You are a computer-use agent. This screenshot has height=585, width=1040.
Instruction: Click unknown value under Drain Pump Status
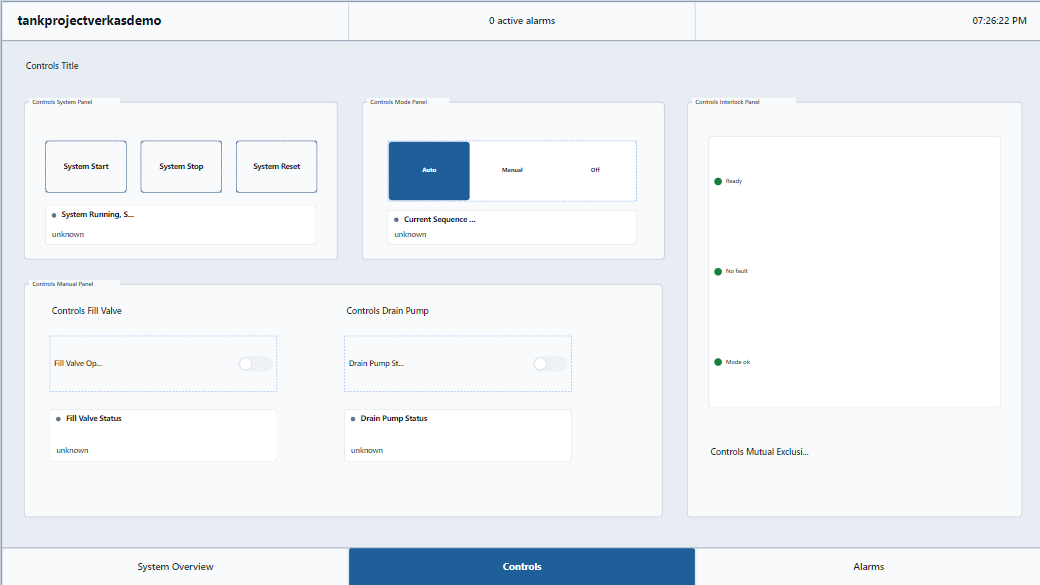(367, 450)
